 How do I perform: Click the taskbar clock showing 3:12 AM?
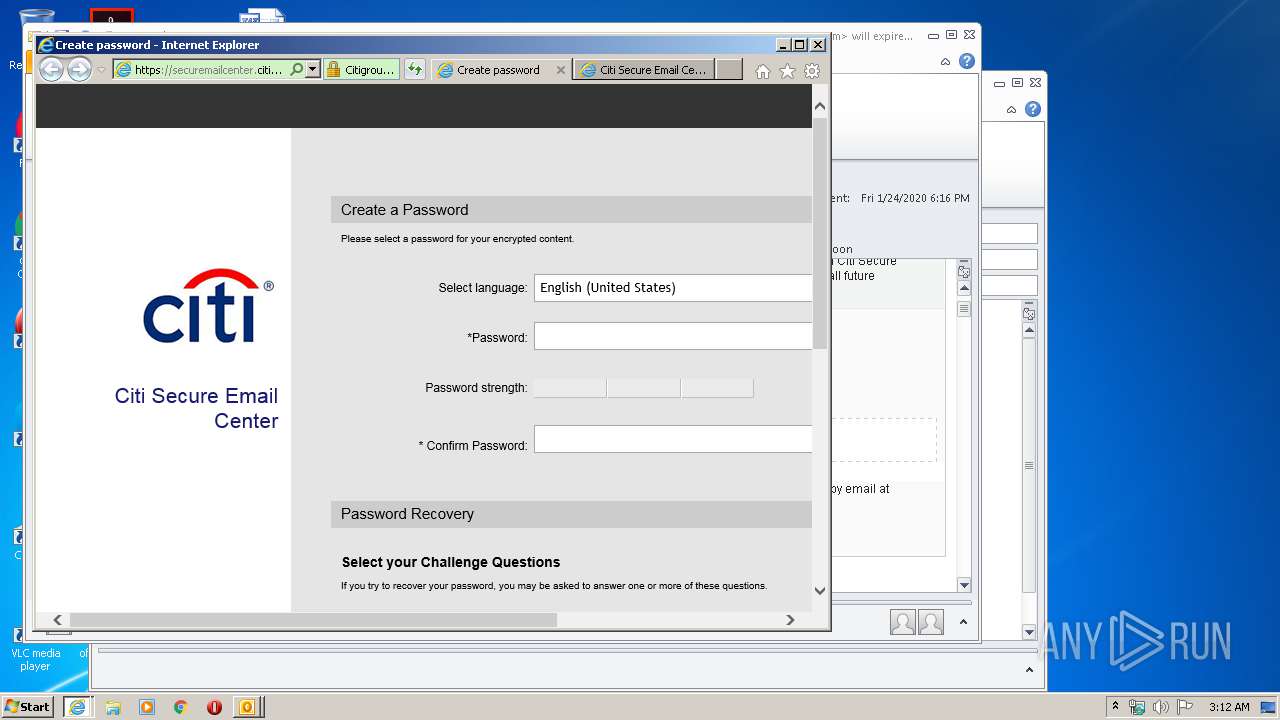(x=1229, y=707)
